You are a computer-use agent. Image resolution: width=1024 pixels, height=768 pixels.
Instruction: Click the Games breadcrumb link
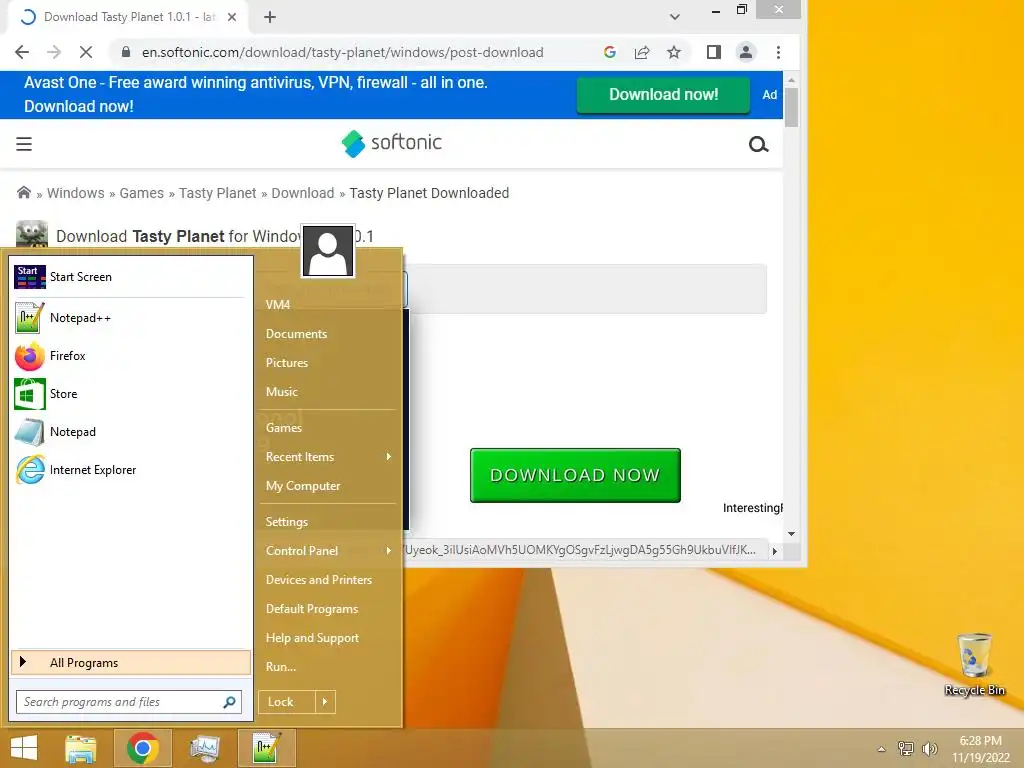142,193
